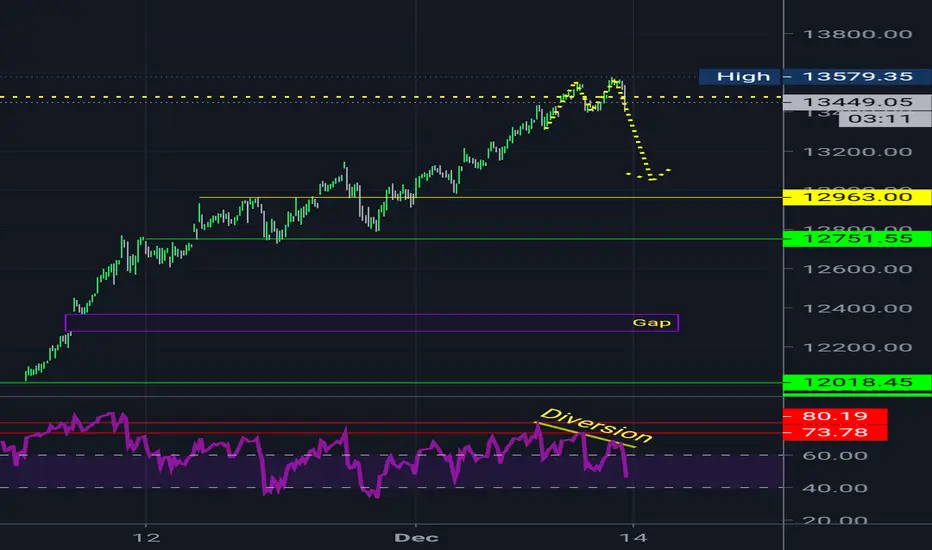Select the green 12018.45 price label

pyautogui.click(x=857, y=382)
